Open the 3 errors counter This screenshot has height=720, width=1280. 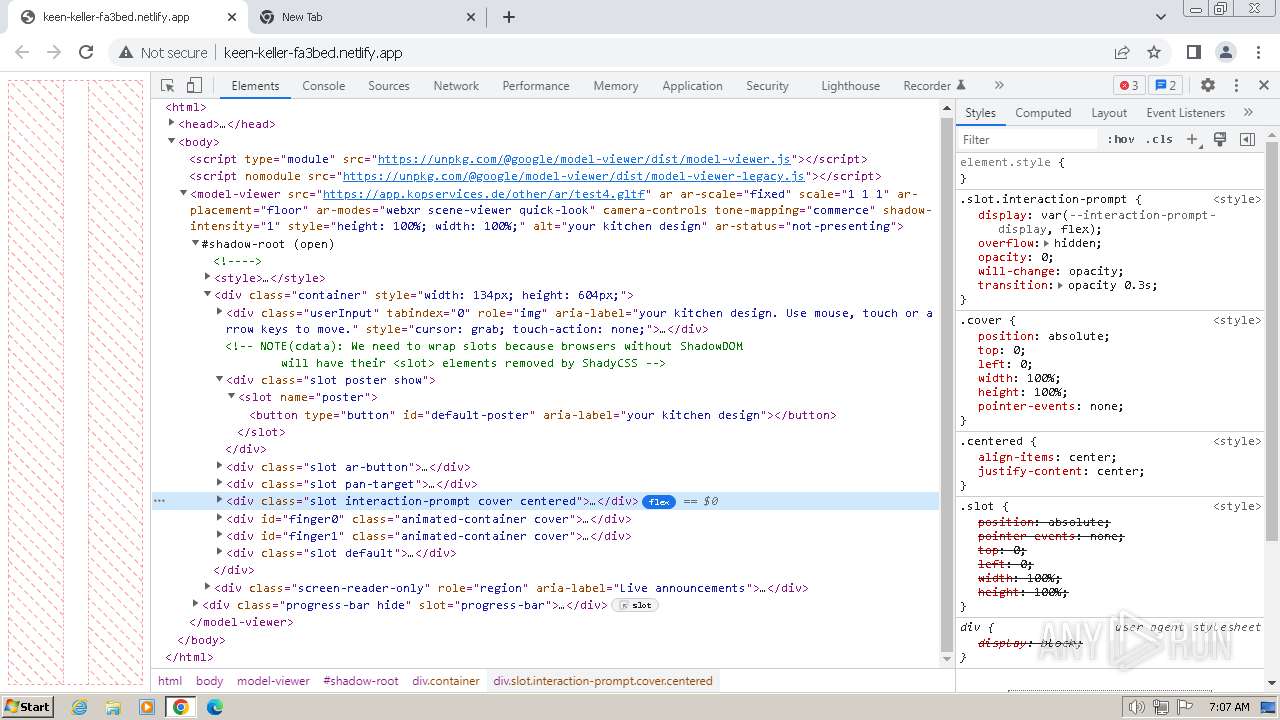pos(1129,85)
